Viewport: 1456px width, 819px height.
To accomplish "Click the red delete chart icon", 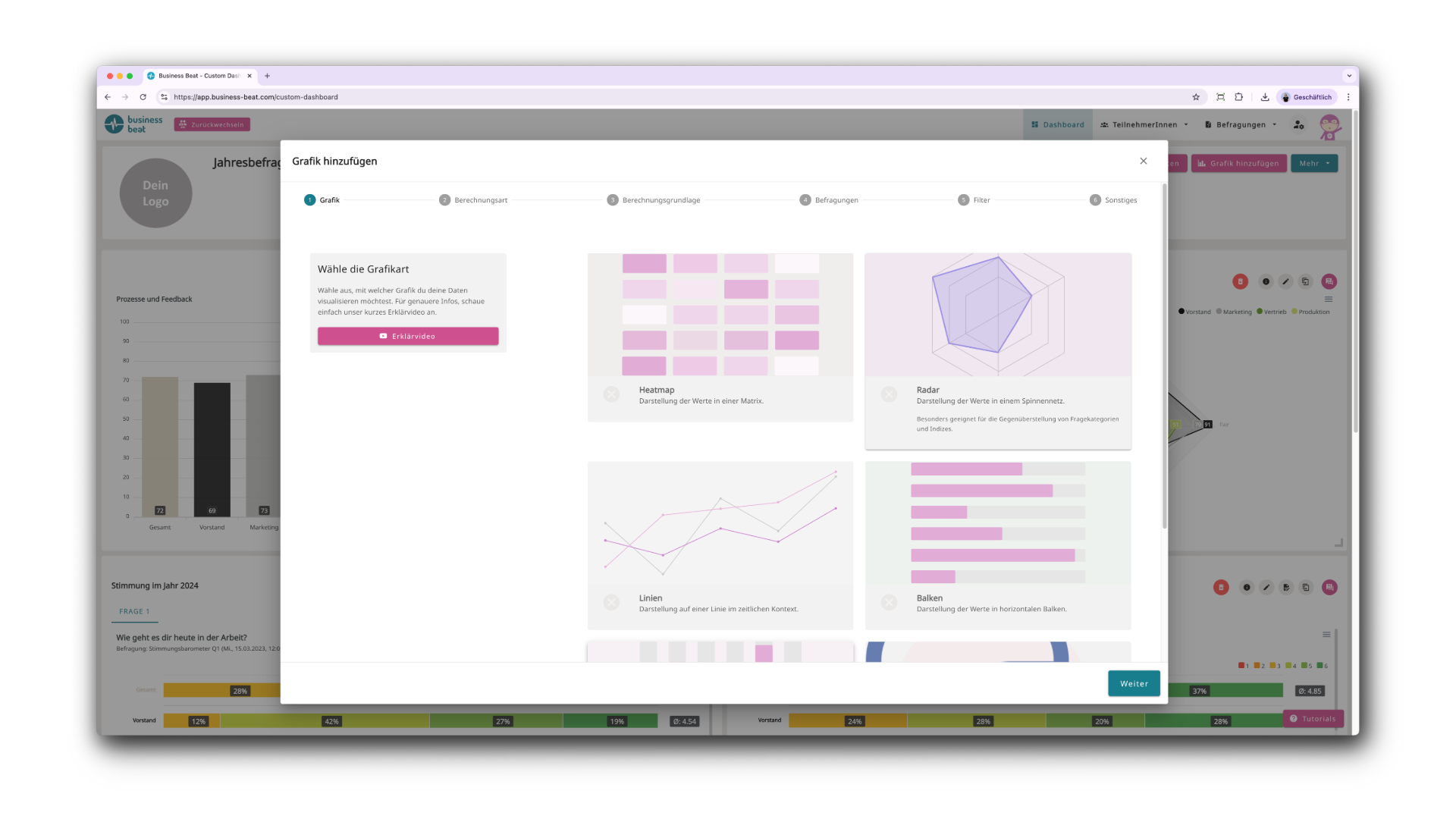I will [1240, 281].
